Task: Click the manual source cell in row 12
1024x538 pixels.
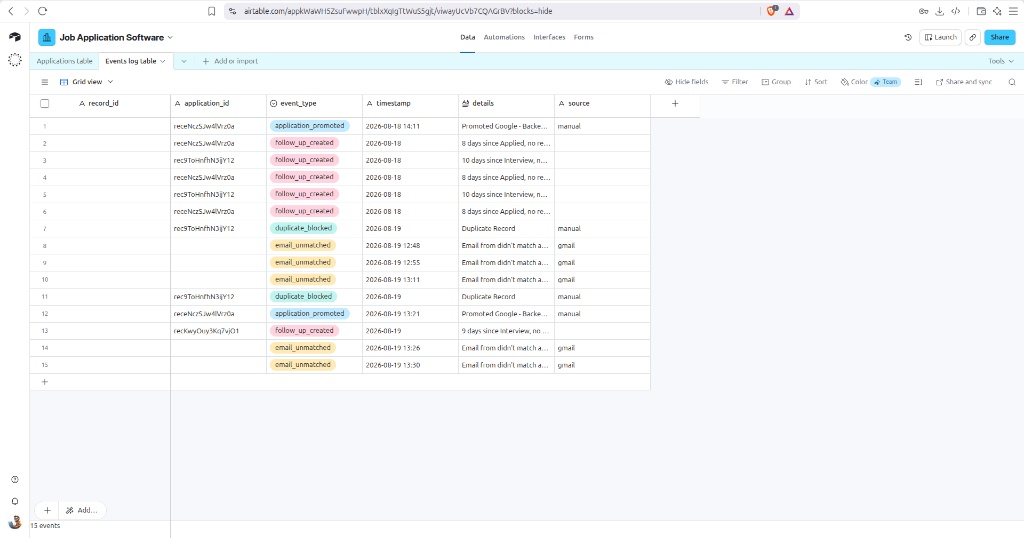Action: 602,314
